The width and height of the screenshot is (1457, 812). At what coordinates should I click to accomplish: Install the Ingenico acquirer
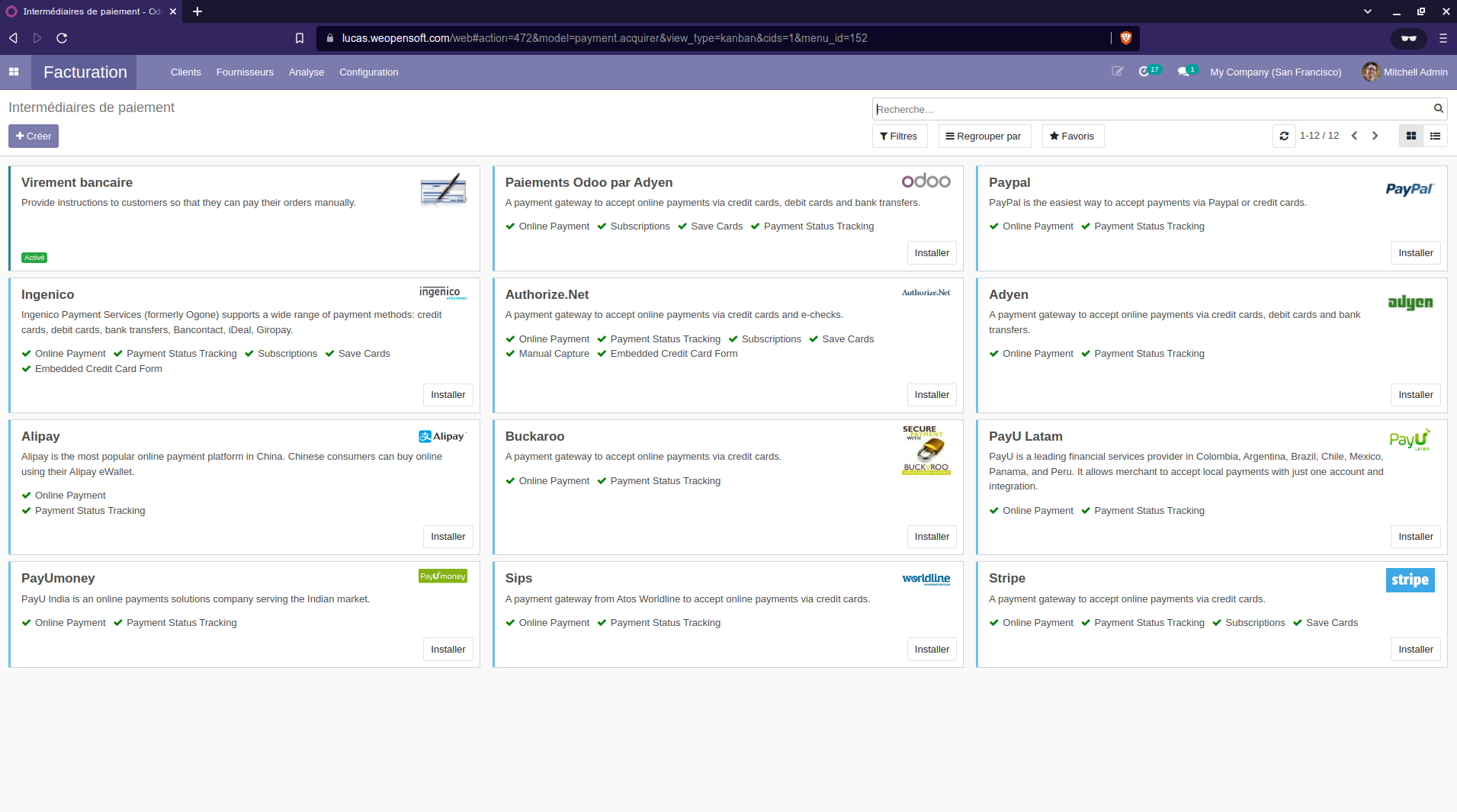point(448,394)
